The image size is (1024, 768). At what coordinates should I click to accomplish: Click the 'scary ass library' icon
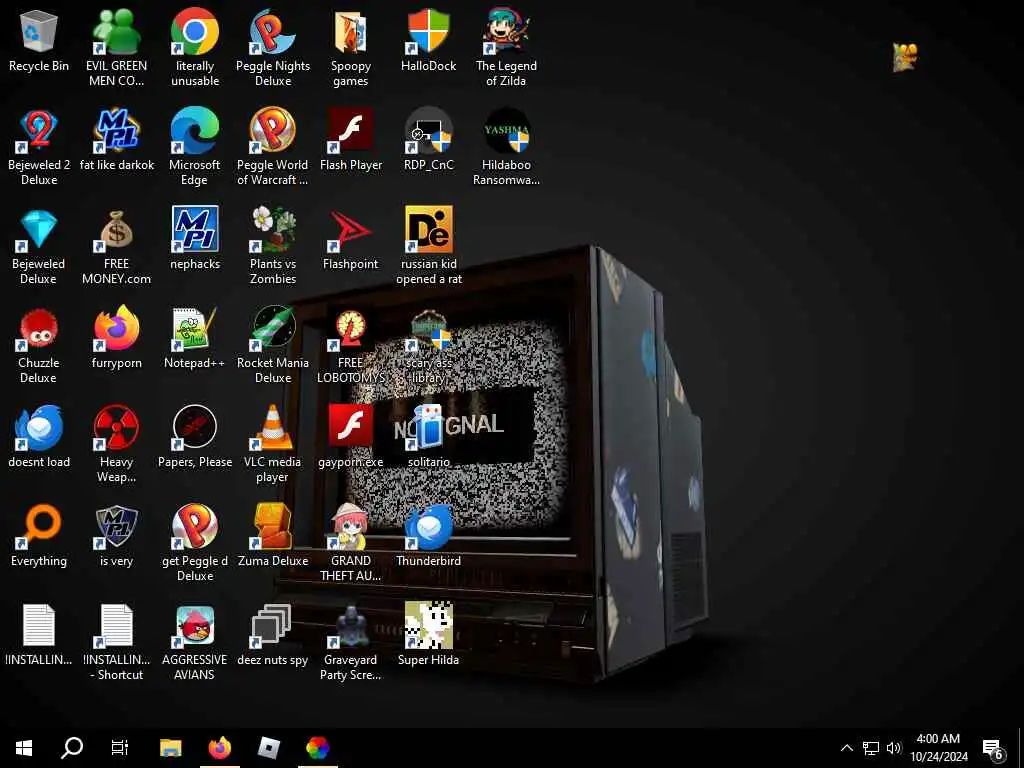(x=428, y=328)
